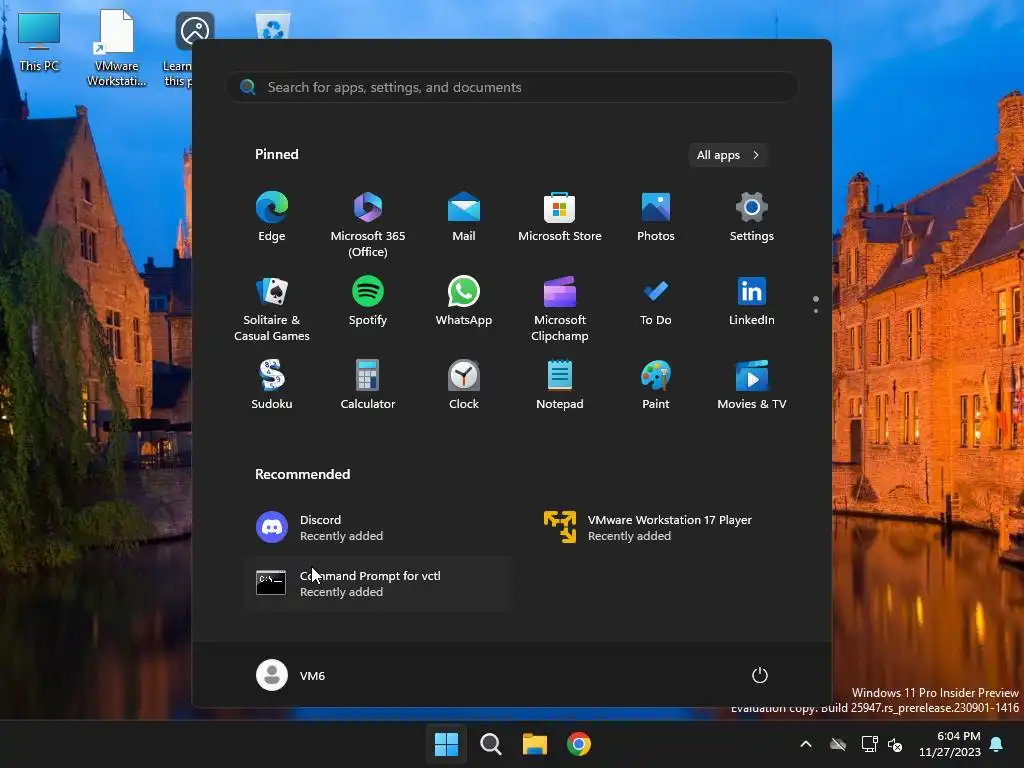The image size is (1024, 768).
Task: Launch Notepad from pinned apps
Action: [x=560, y=385]
